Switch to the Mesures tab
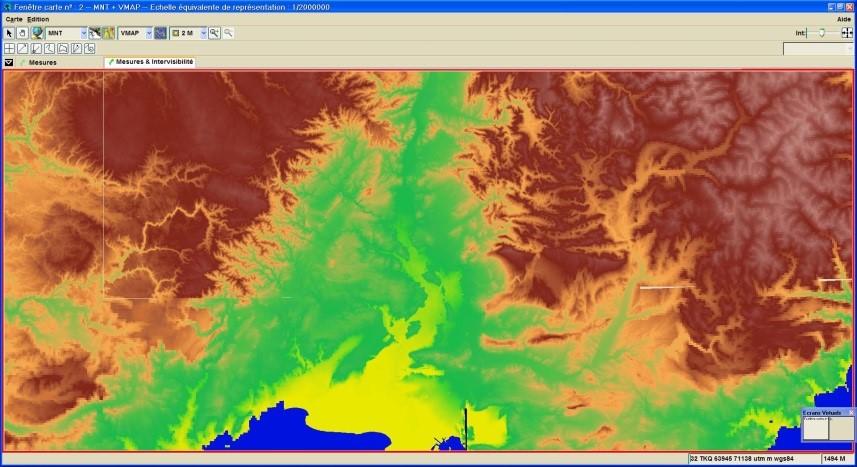The width and height of the screenshot is (857, 467). [42, 62]
